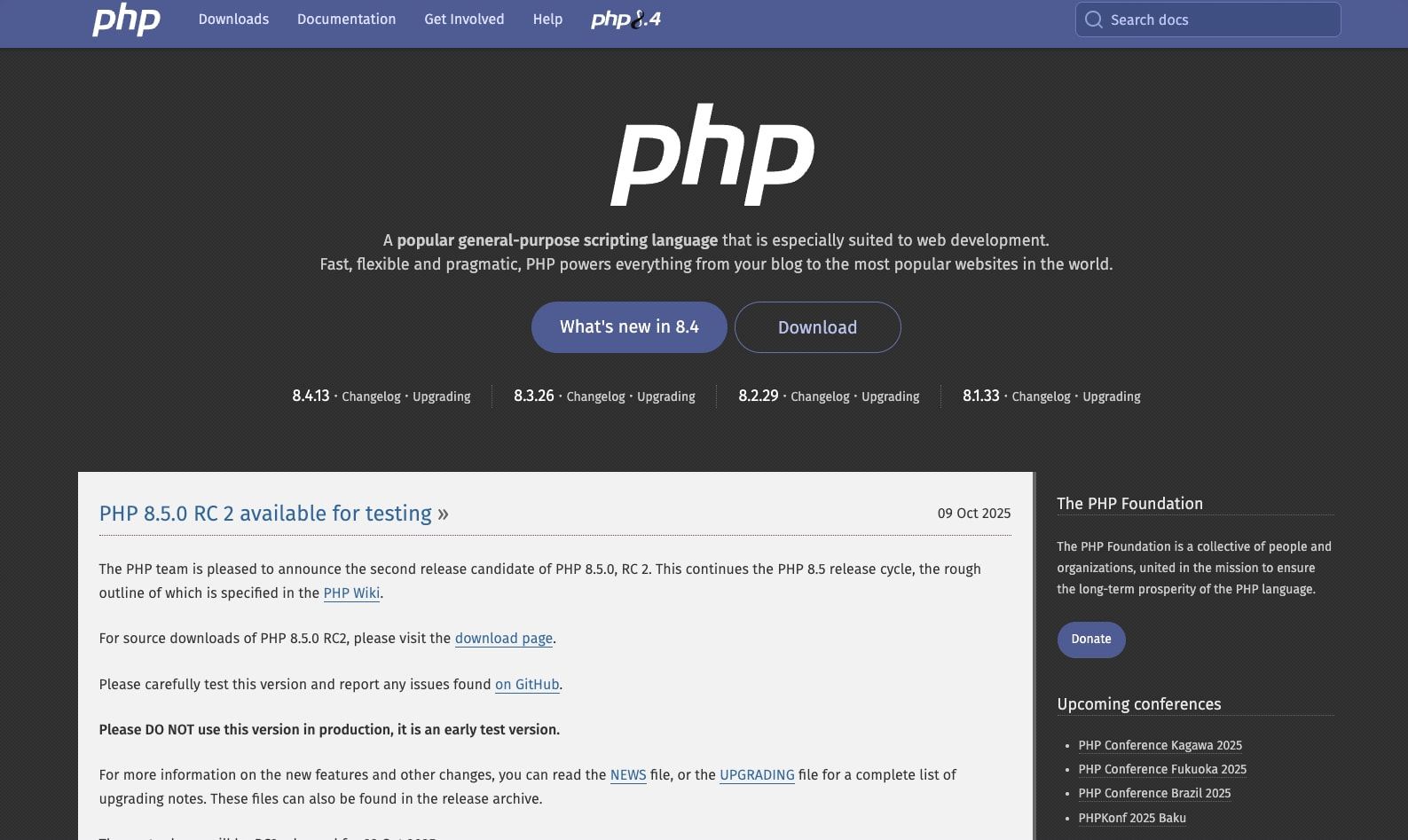The height and width of the screenshot is (840, 1408).
Task: Open PHP Conference Kagawa 2025
Action: click(1160, 745)
